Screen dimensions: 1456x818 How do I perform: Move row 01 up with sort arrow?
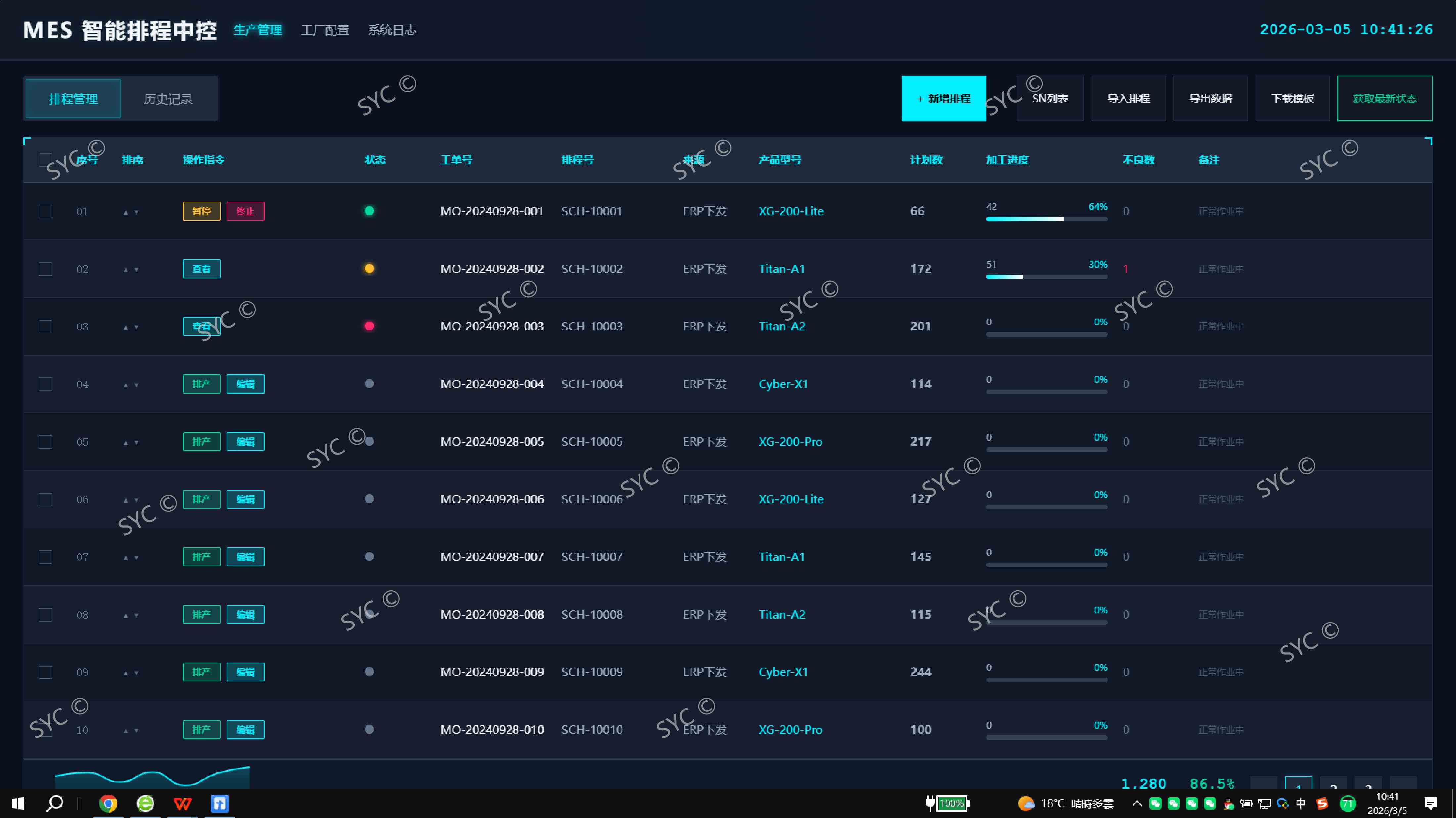pos(125,212)
